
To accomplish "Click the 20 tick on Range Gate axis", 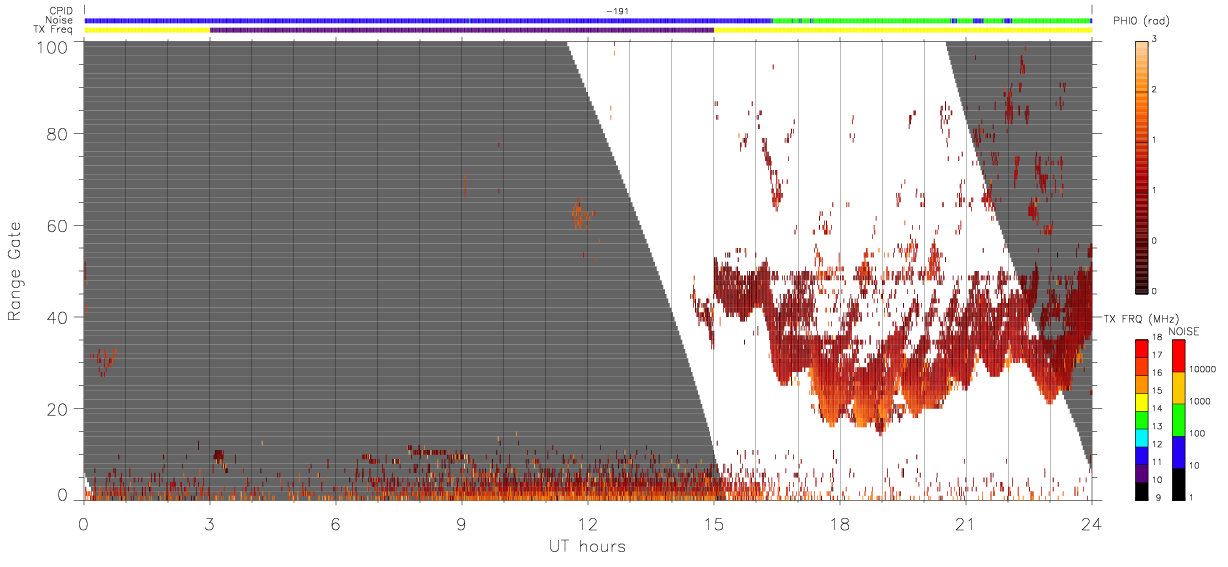I will click(57, 409).
